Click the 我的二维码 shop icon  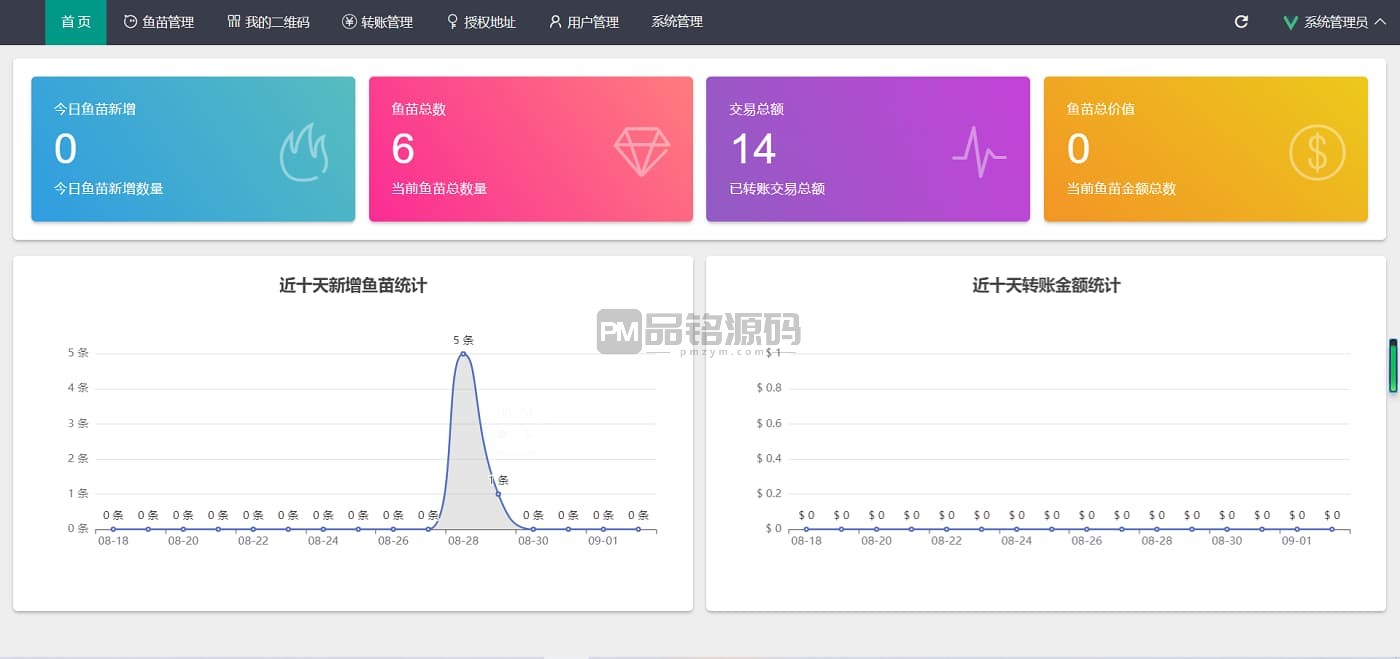(234, 22)
